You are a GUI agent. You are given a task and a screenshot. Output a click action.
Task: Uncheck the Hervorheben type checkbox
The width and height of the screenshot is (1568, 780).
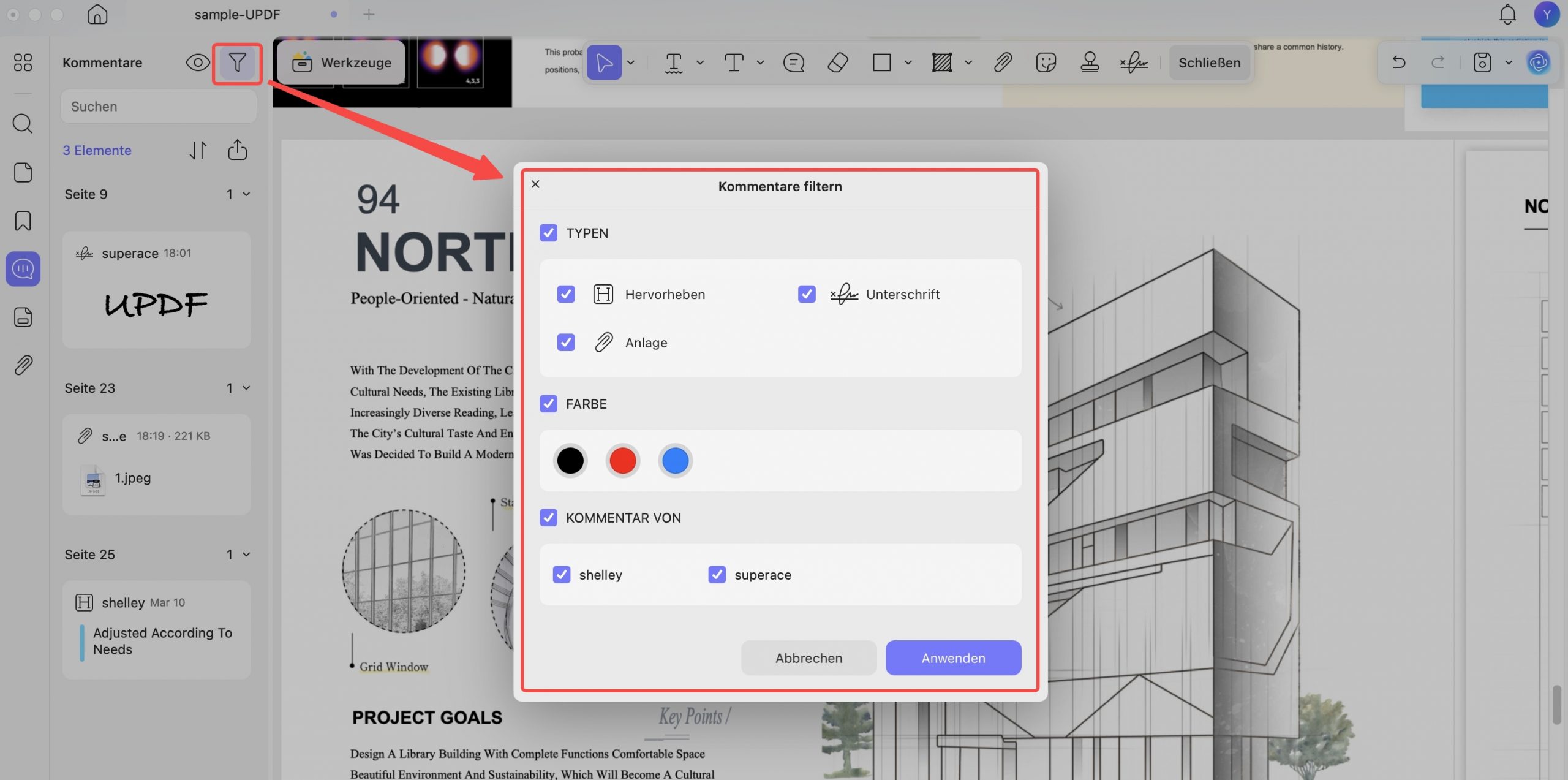point(566,294)
